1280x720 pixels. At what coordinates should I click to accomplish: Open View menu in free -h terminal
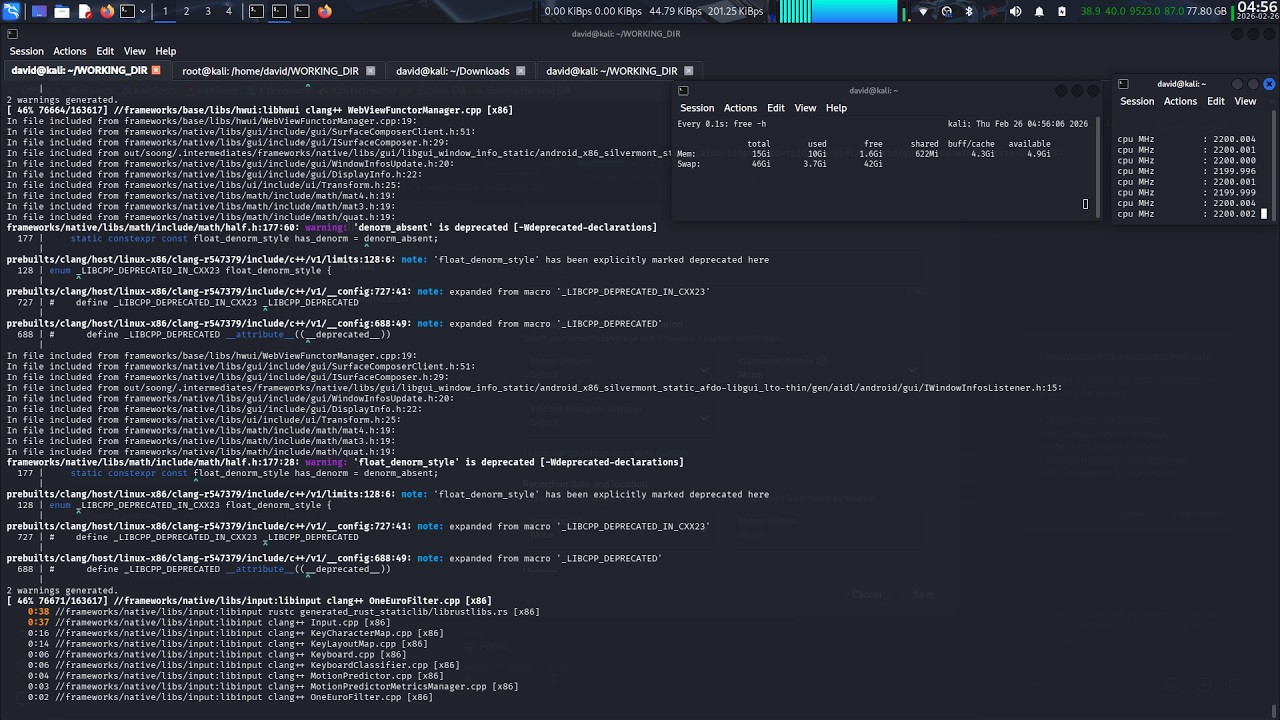click(805, 108)
